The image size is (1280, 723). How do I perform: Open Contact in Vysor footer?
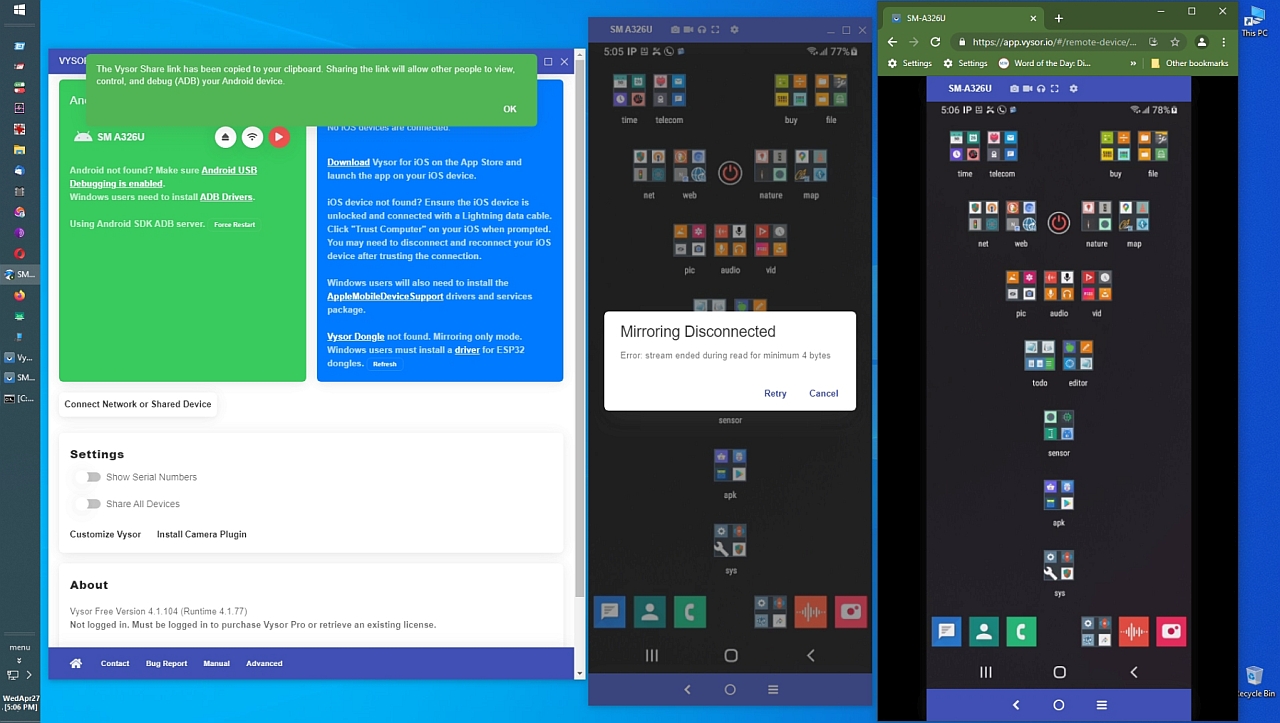(x=115, y=663)
